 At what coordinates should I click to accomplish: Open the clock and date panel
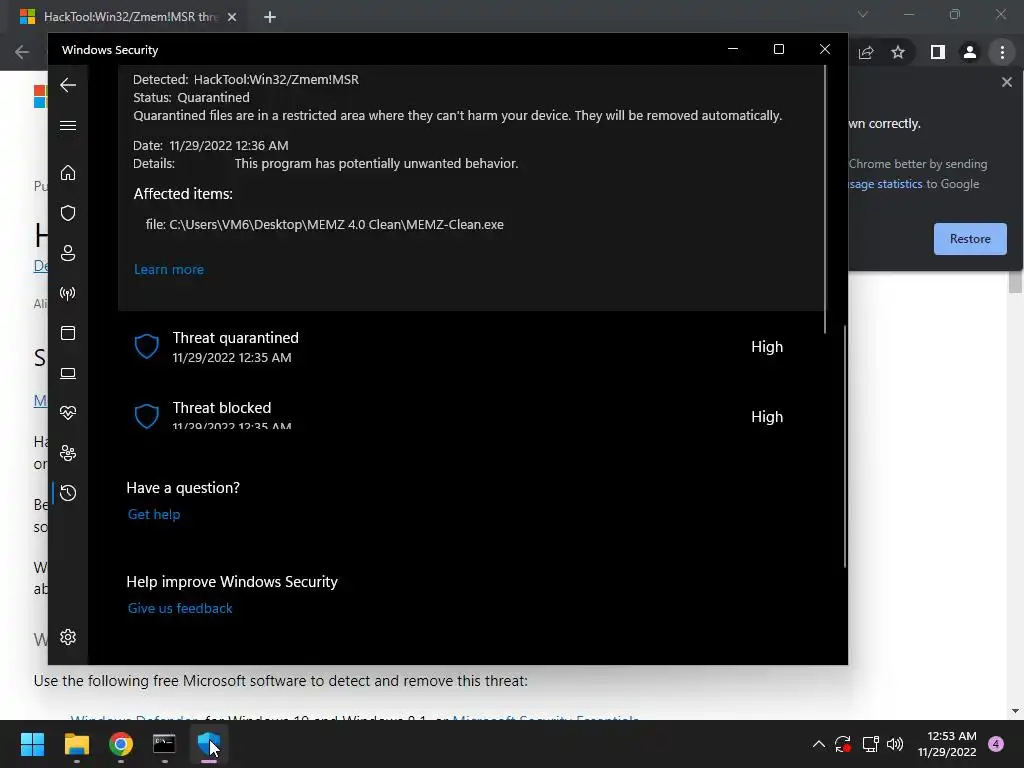947,744
